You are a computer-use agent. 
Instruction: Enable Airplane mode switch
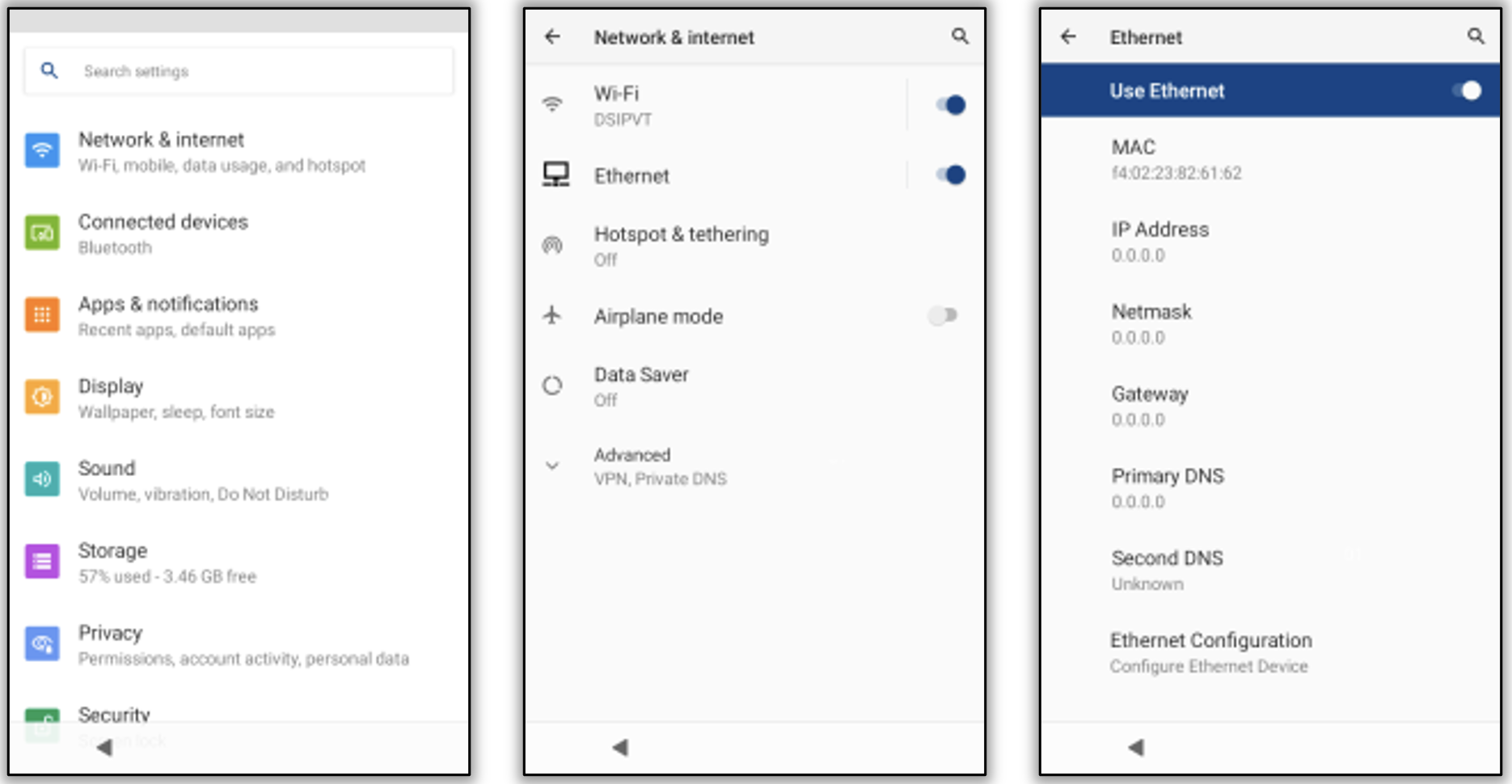coord(943,315)
